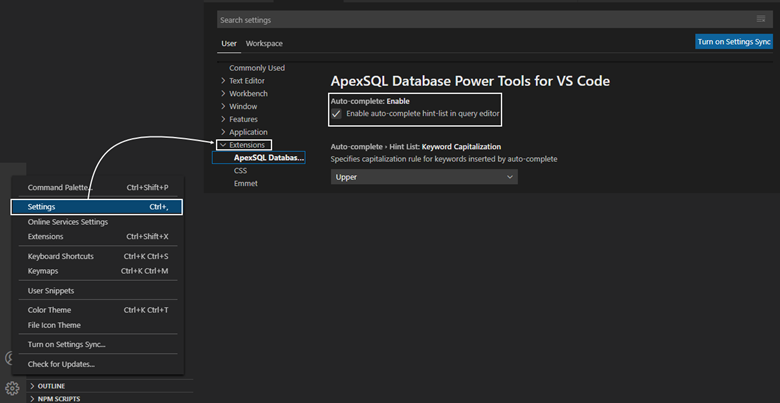Open the Keyword Capitalization dropdown
780x403 pixels.
[424, 177]
